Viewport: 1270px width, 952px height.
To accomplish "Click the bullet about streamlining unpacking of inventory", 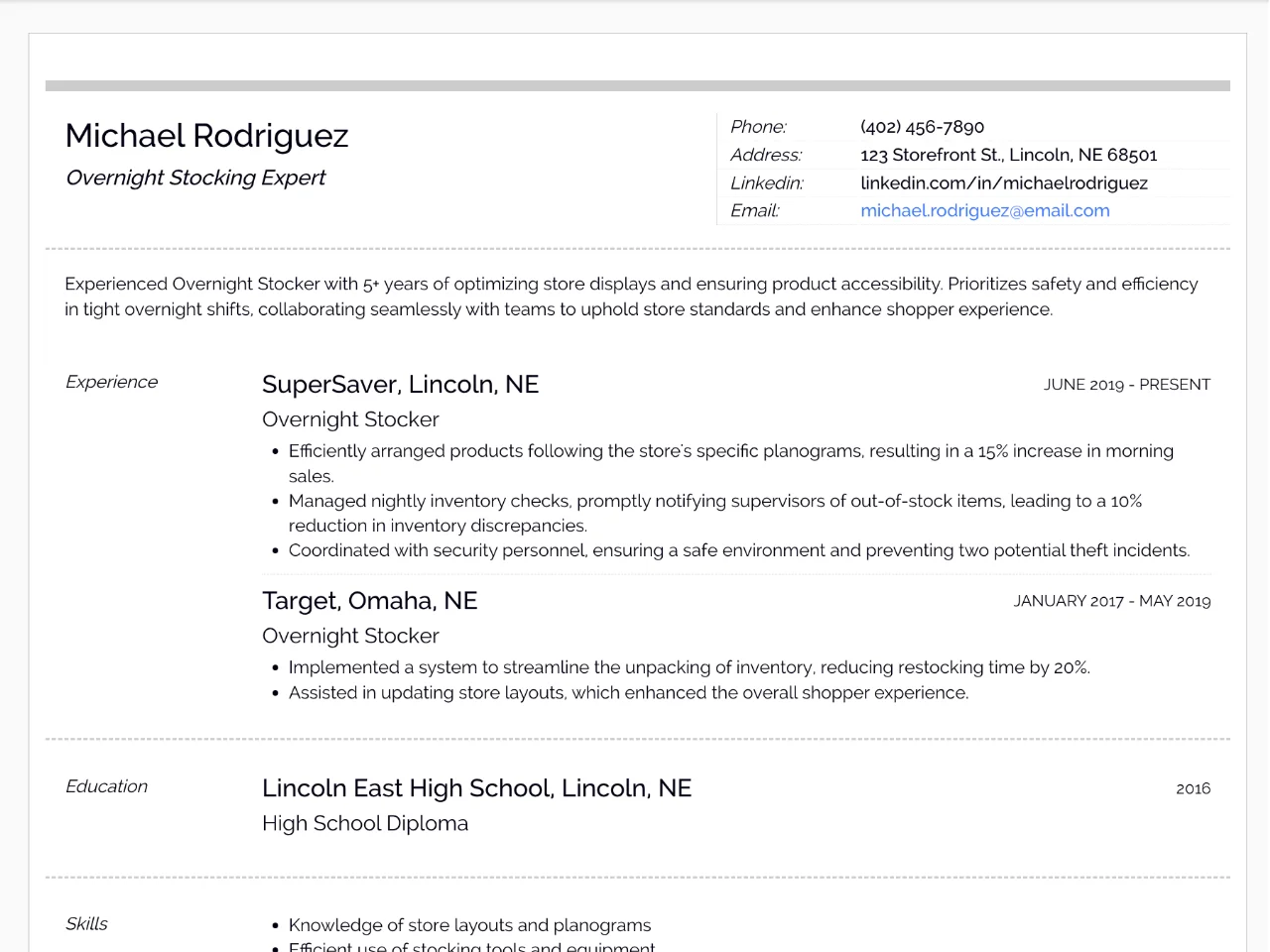I will [x=690, y=667].
